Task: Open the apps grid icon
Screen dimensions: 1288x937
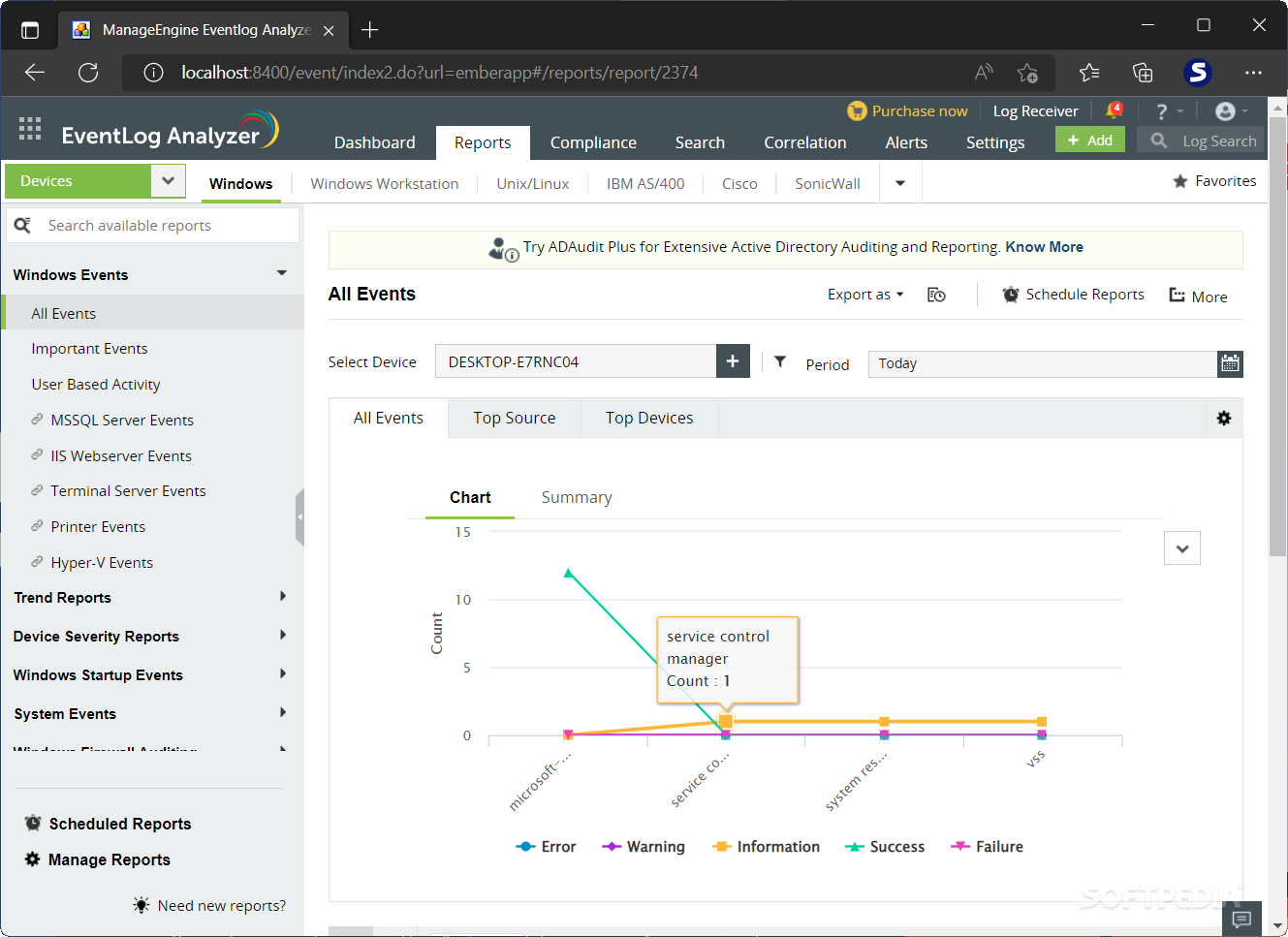Action: (x=30, y=128)
